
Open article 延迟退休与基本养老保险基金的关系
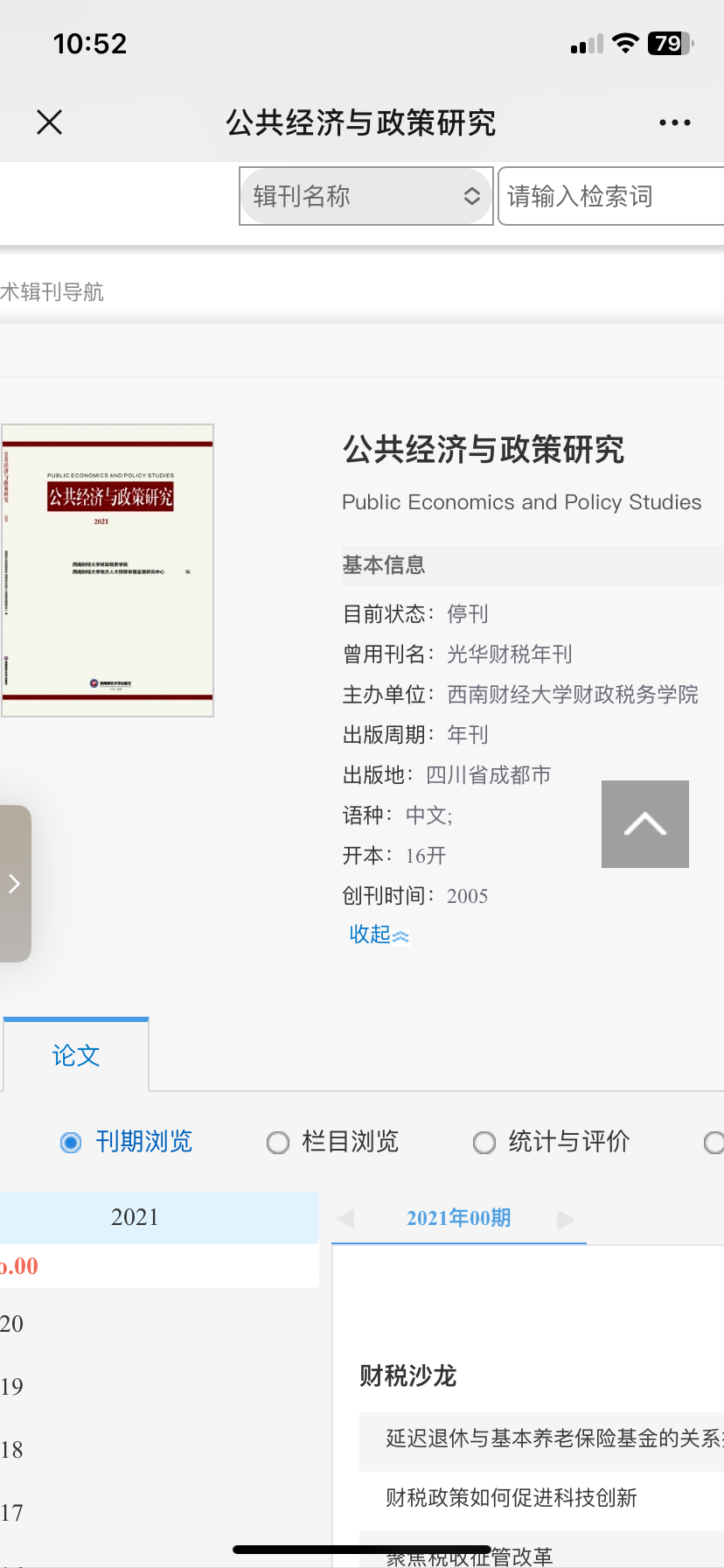(x=553, y=1438)
